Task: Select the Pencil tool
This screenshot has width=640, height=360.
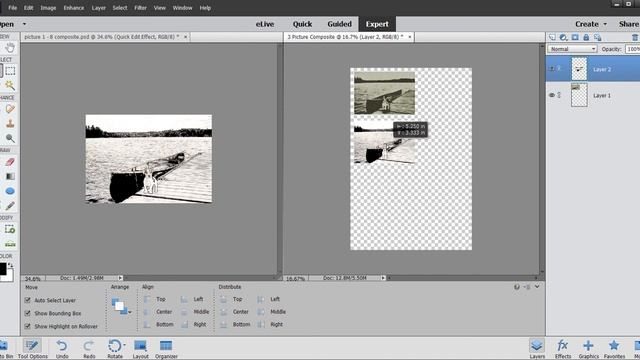Action: 10,205
